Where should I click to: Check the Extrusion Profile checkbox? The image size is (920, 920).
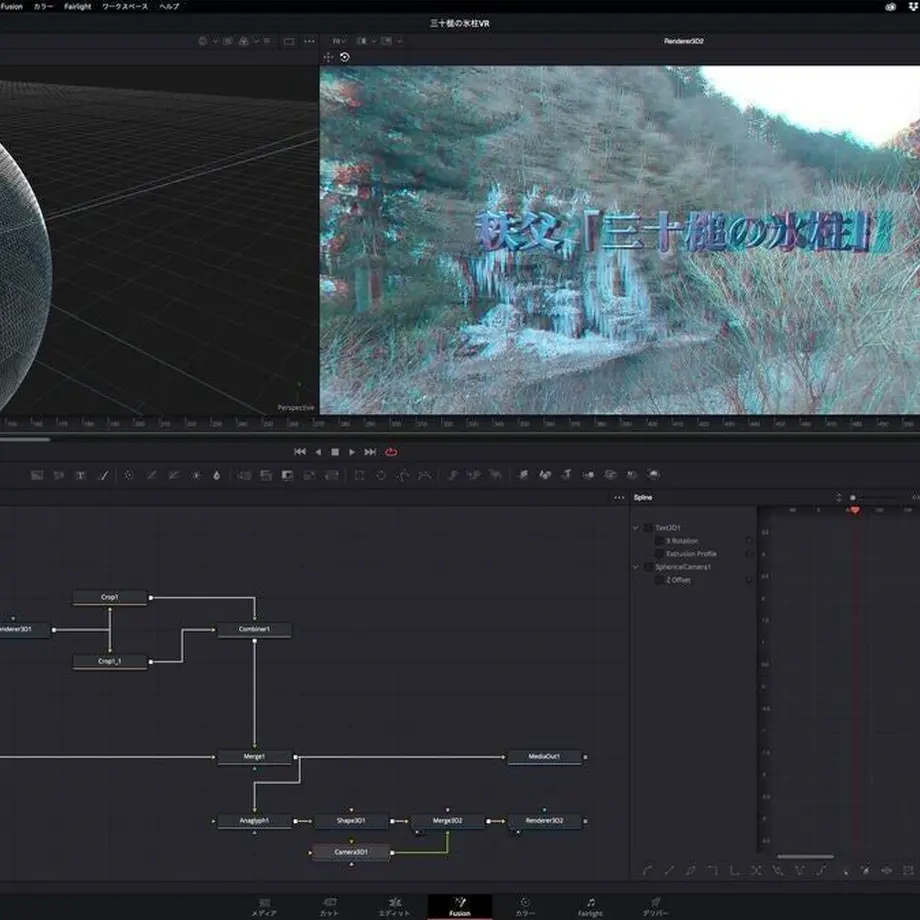point(658,553)
